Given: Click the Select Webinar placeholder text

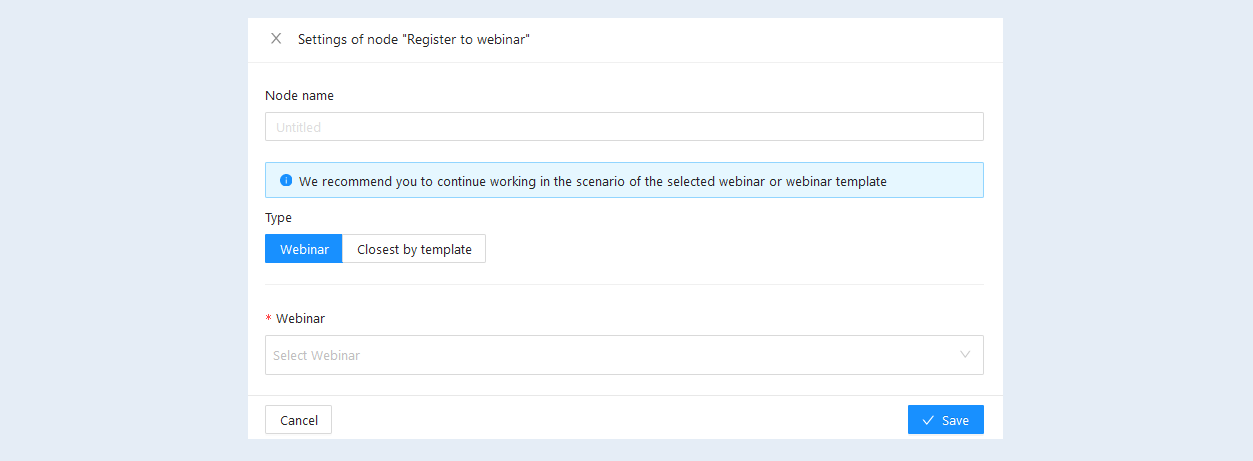Looking at the screenshot, I should pyautogui.click(x=316, y=355).
